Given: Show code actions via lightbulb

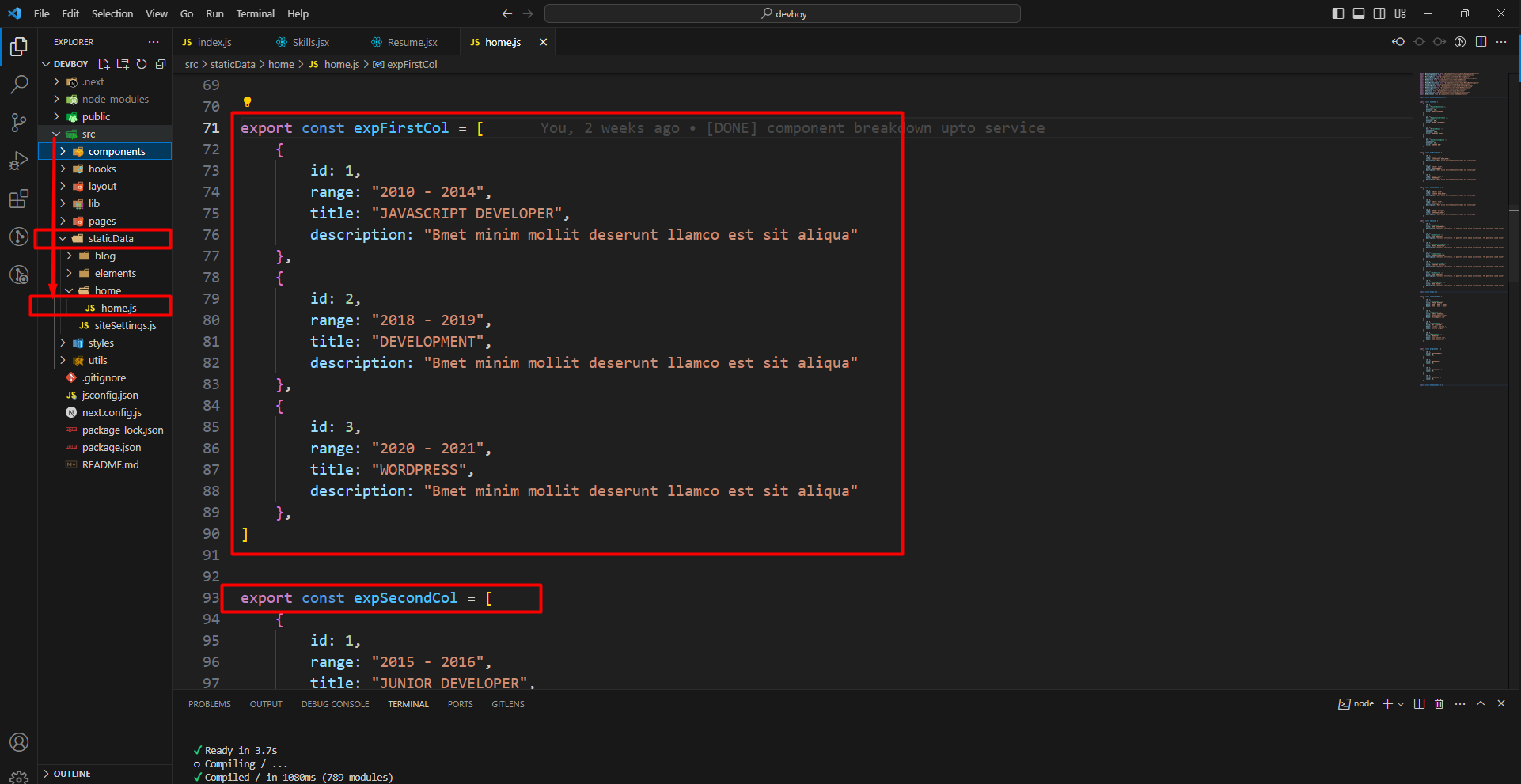Looking at the screenshot, I should pyautogui.click(x=247, y=101).
